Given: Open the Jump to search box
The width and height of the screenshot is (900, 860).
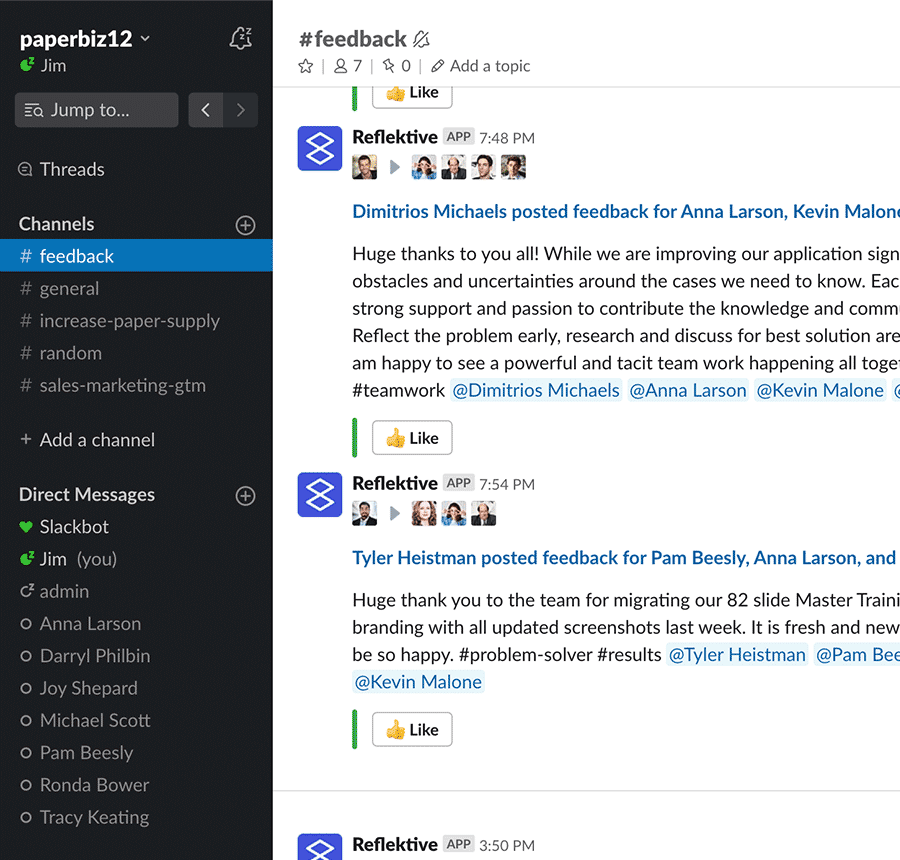Looking at the screenshot, I should [96, 110].
